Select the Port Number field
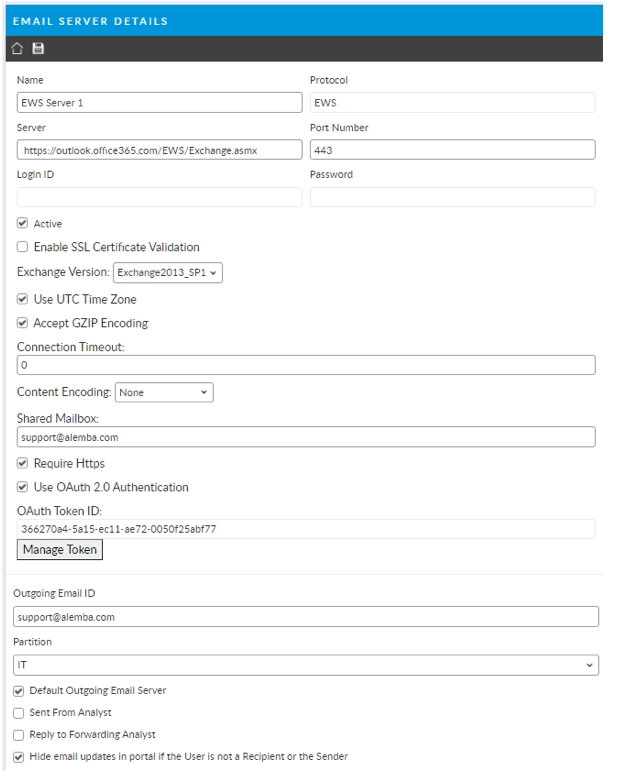This screenshot has width=627, height=778. (452, 150)
